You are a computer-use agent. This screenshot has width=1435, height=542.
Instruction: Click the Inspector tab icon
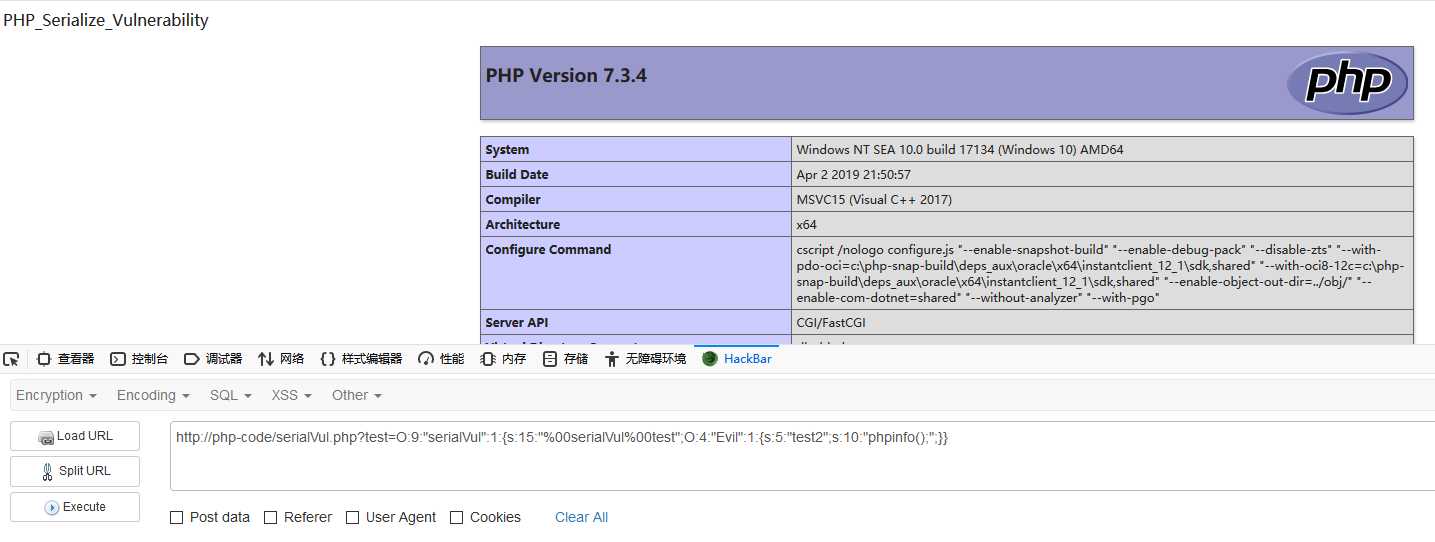tap(44, 359)
